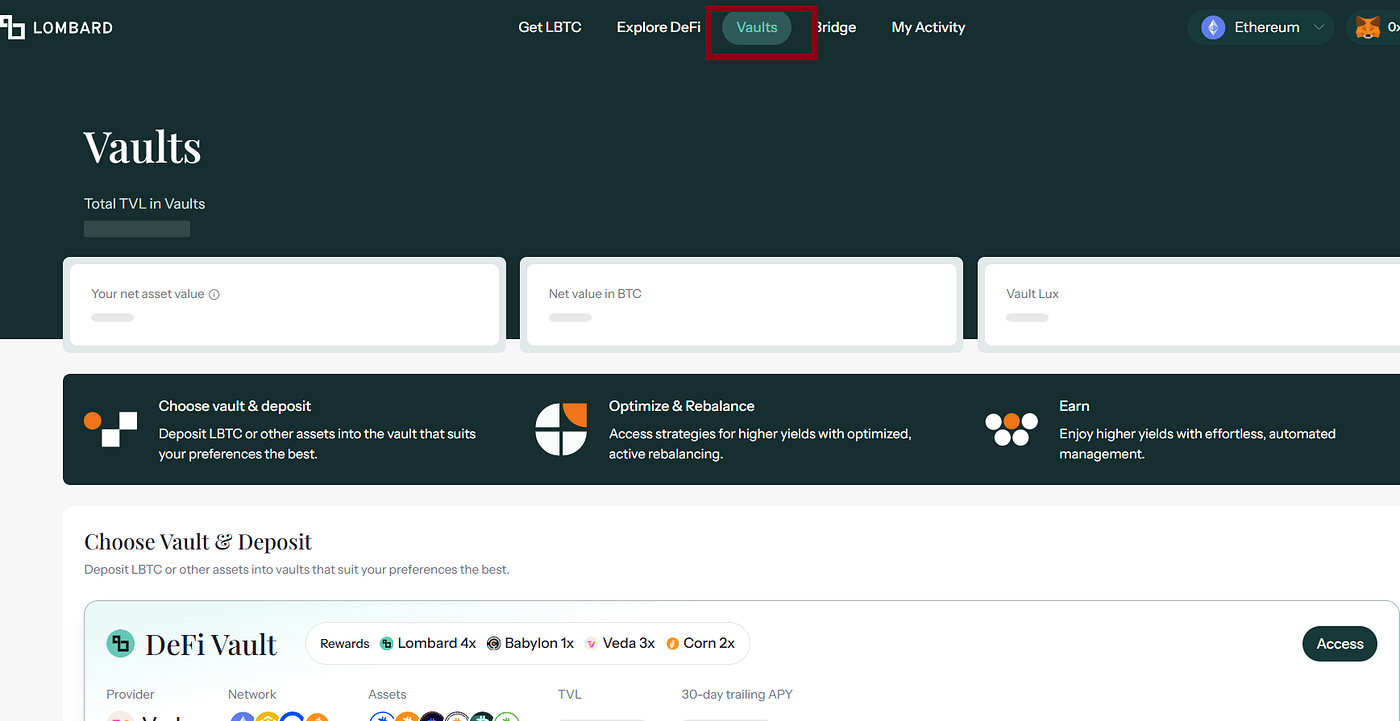Click the Veda 3x reward icon
Image resolution: width=1400 pixels, height=721 pixels.
click(x=592, y=643)
